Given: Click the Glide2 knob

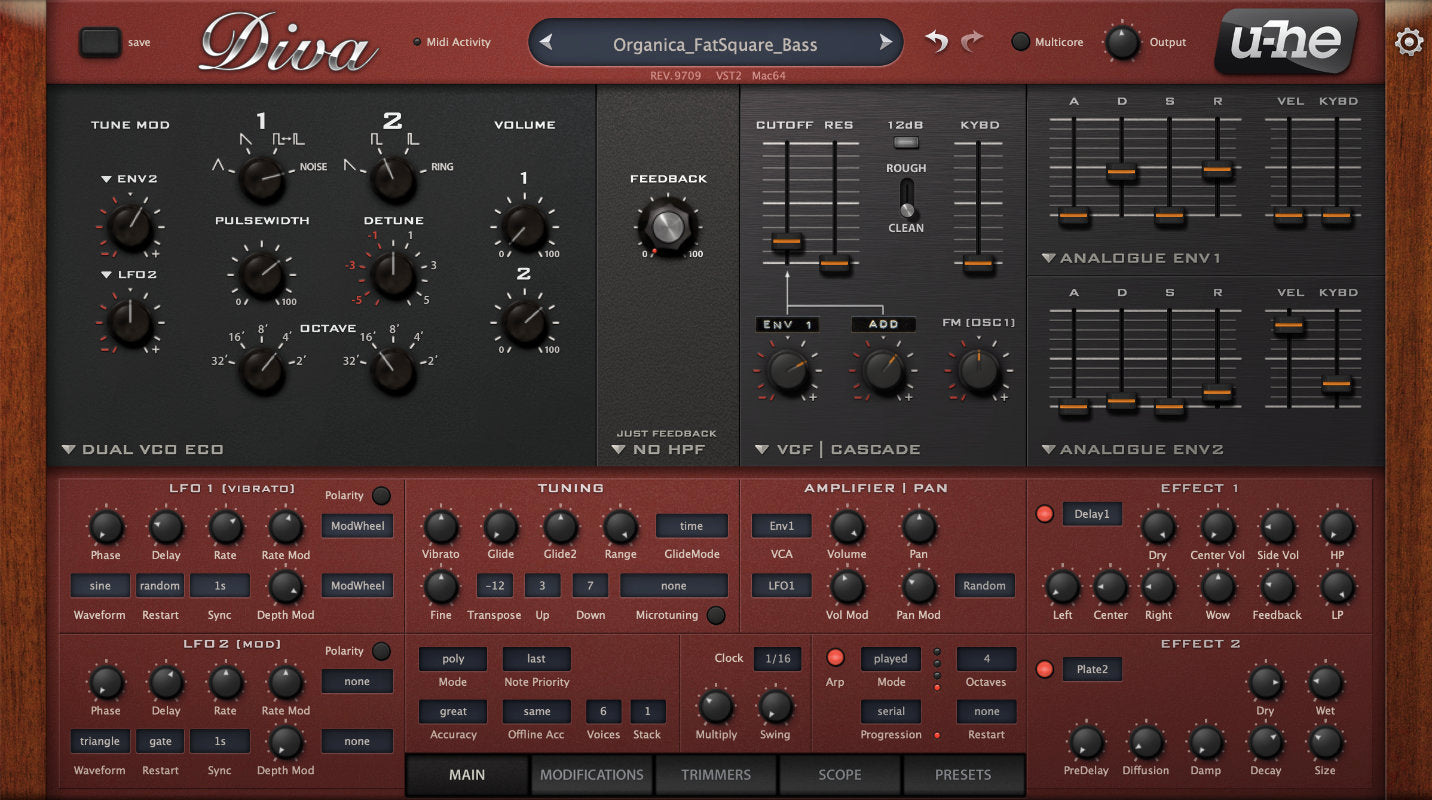Looking at the screenshot, I should coord(560,527).
